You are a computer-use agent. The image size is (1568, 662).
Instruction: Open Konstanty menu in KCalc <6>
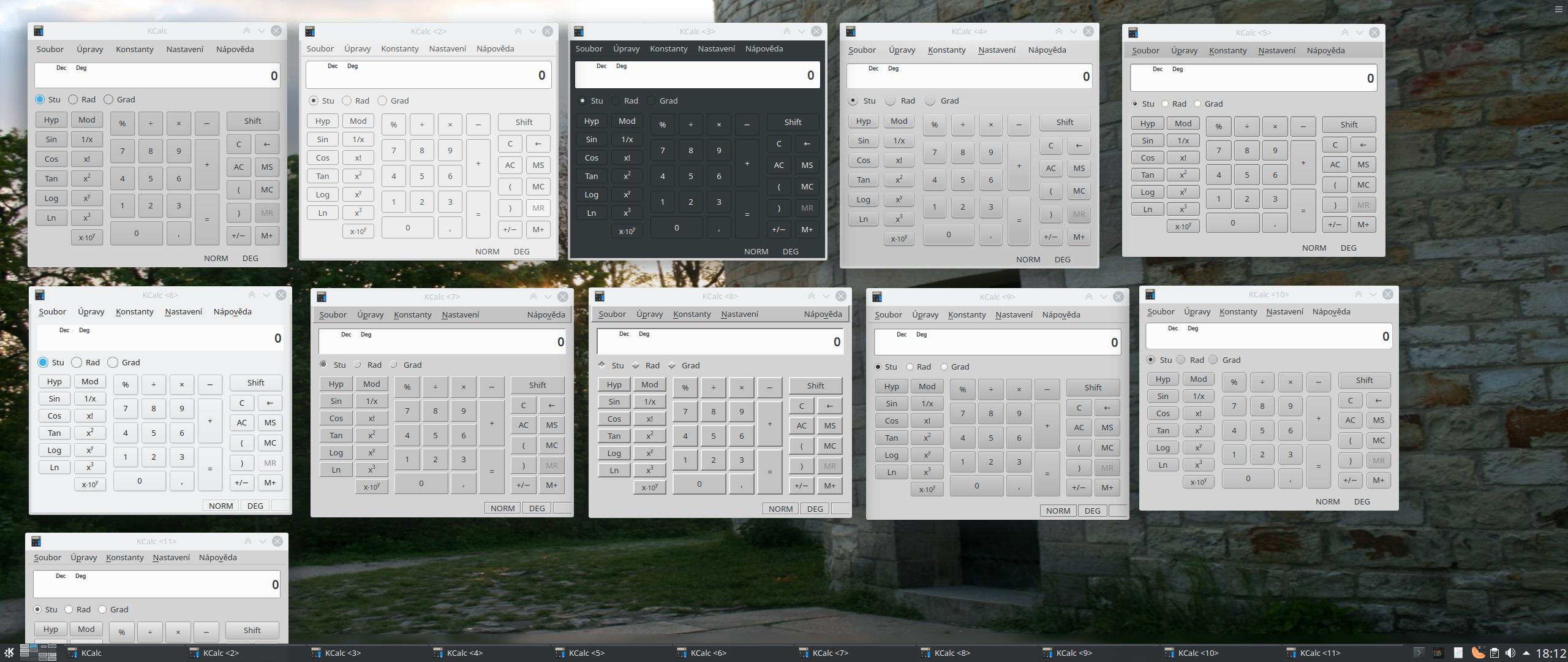[x=135, y=311]
